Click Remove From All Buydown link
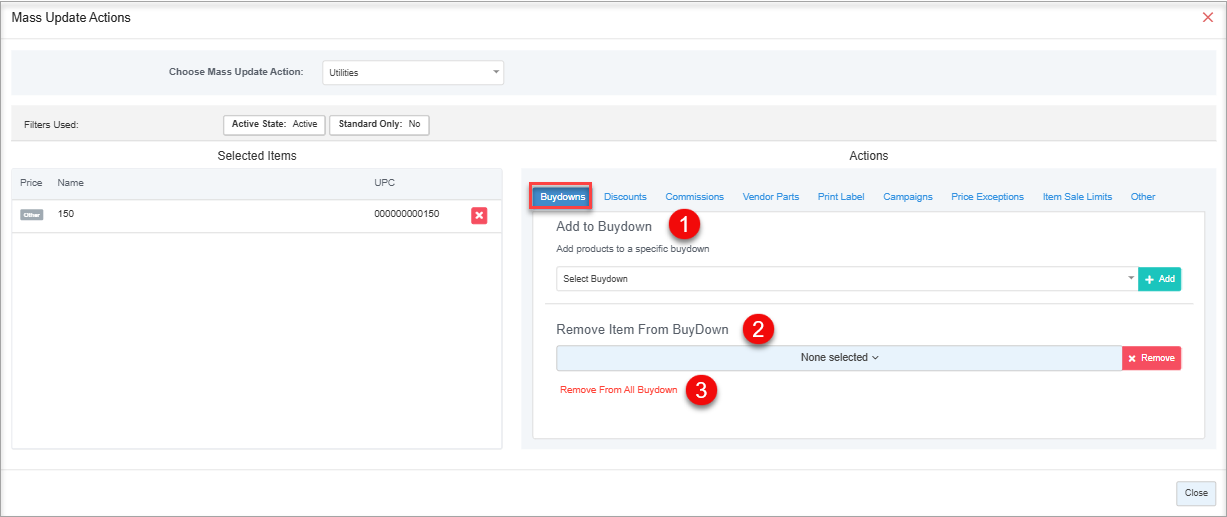The image size is (1227, 517). 618,390
